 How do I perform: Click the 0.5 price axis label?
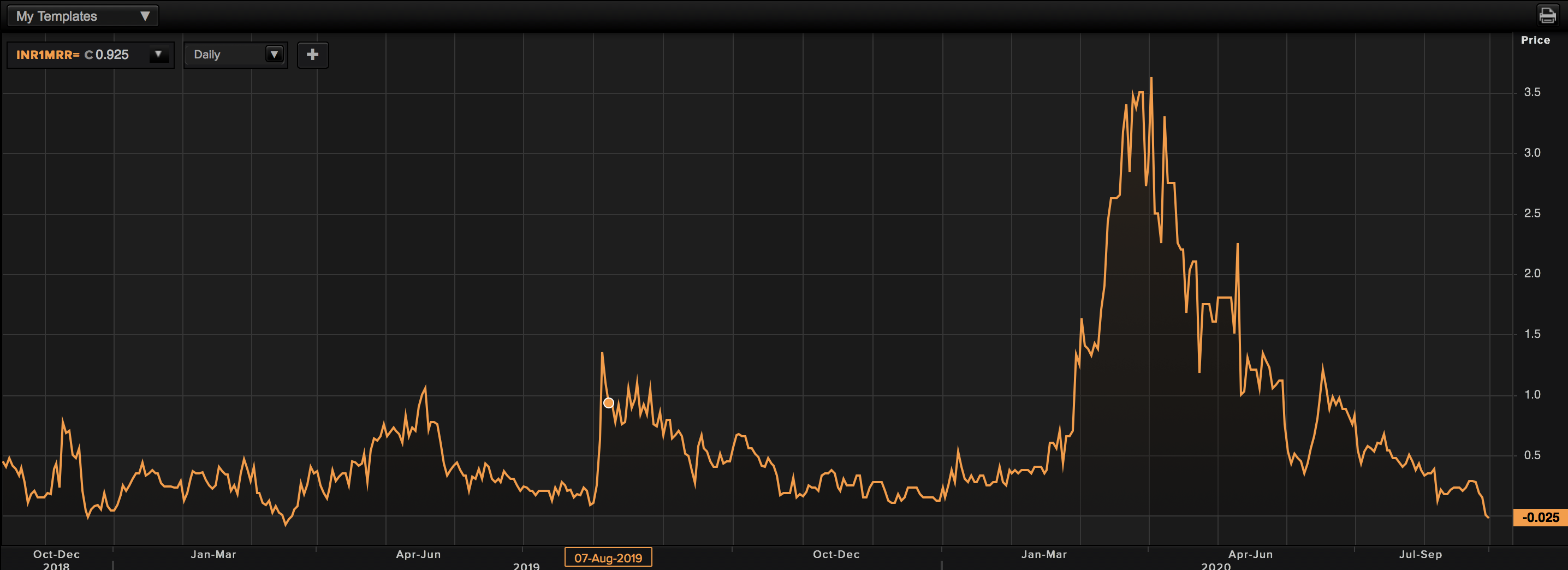coord(1531,455)
